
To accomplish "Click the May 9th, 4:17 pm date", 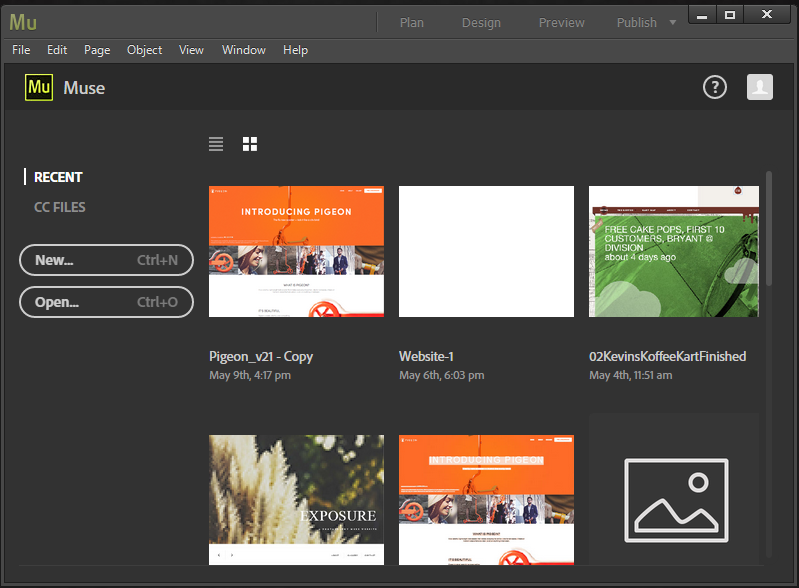I will [x=250, y=376].
